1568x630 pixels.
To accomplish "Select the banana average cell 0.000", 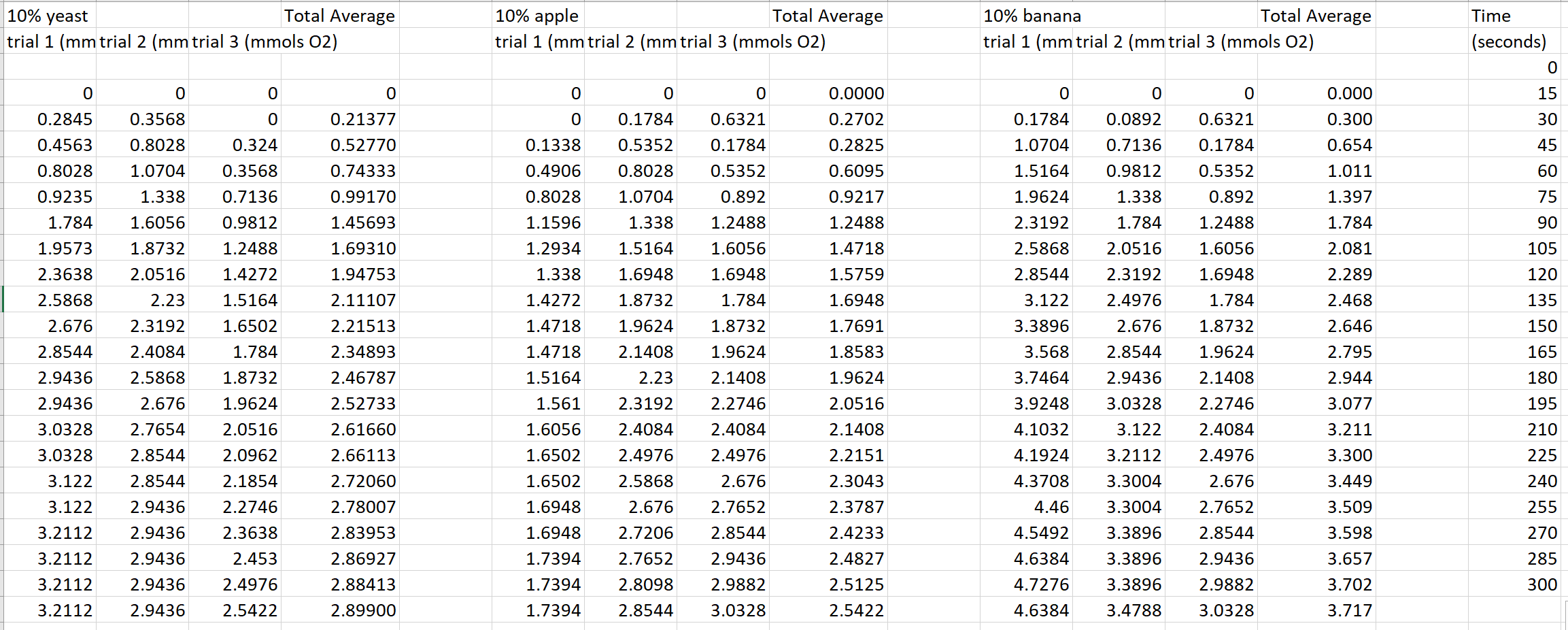I will coord(1316,93).
